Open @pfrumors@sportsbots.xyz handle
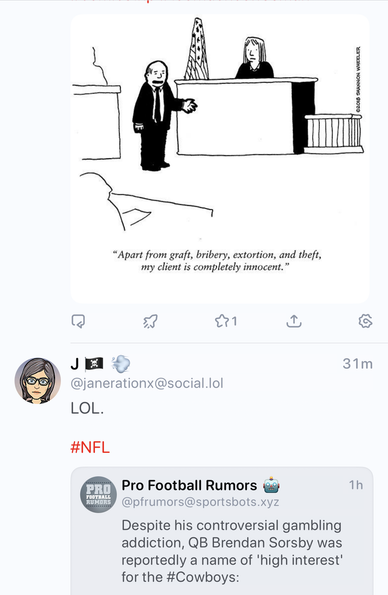 coord(200,502)
